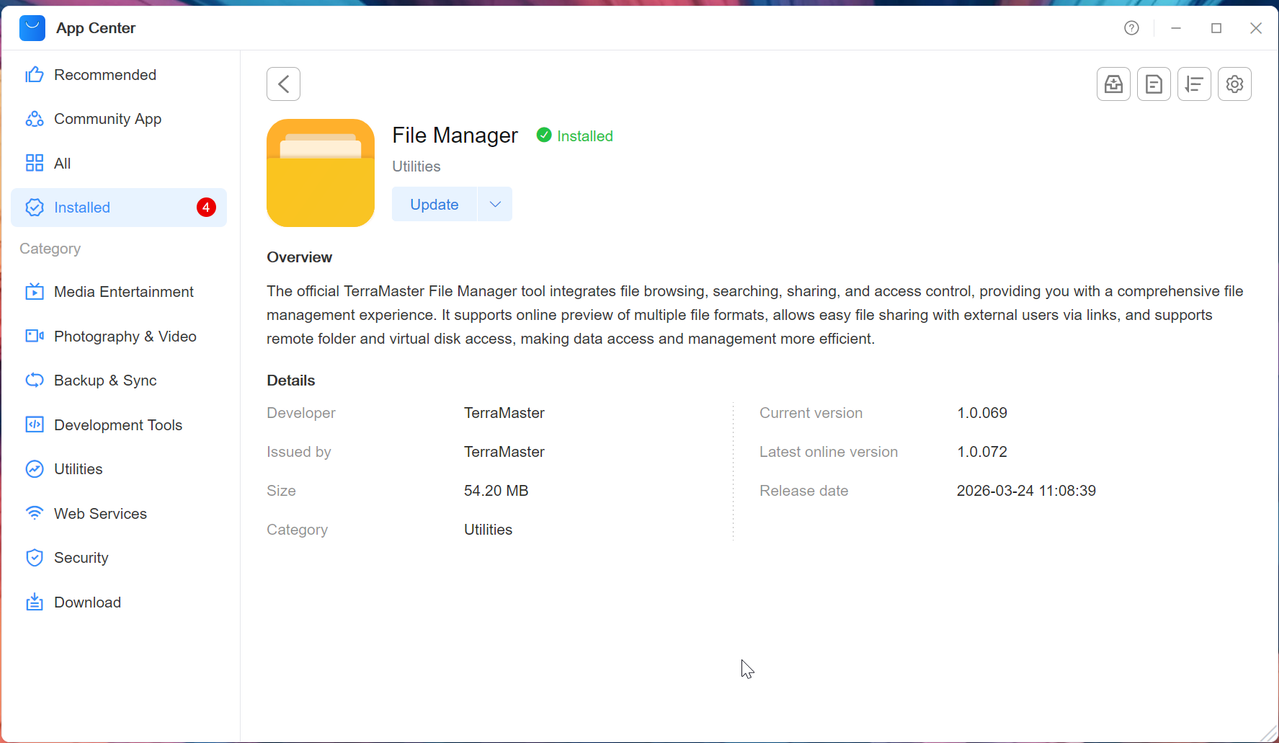Click the File Manager folder icon

click(x=321, y=173)
